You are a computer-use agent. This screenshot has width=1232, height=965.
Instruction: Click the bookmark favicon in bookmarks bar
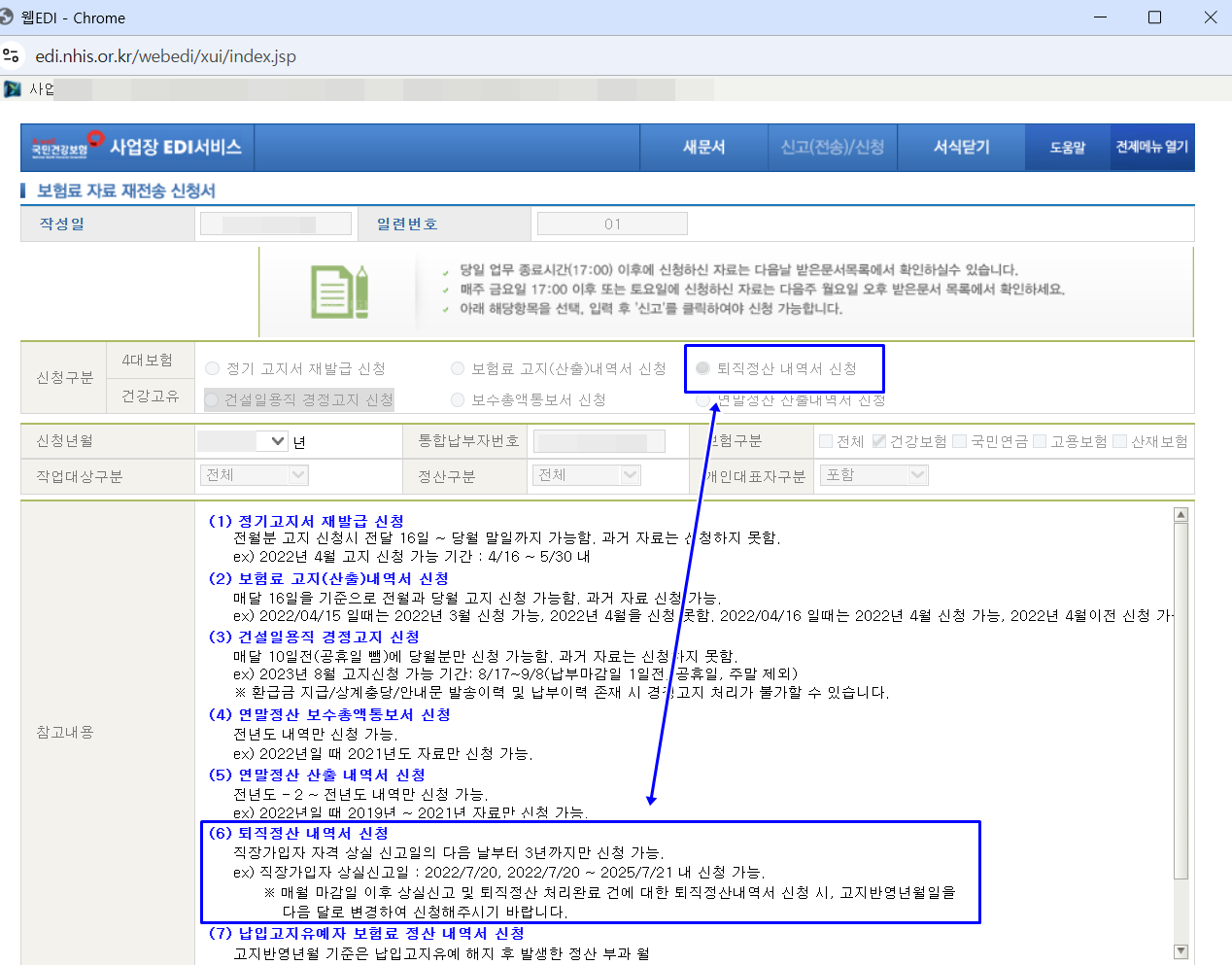point(13,89)
